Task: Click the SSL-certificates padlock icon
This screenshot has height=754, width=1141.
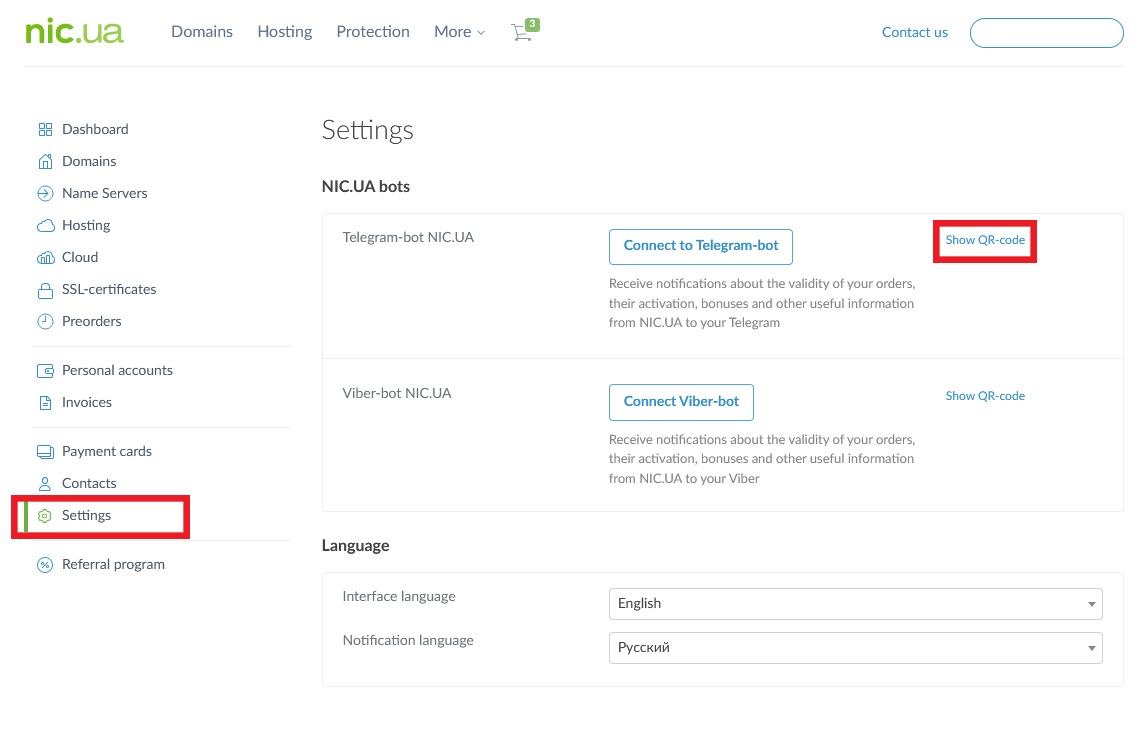Action: point(45,290)
